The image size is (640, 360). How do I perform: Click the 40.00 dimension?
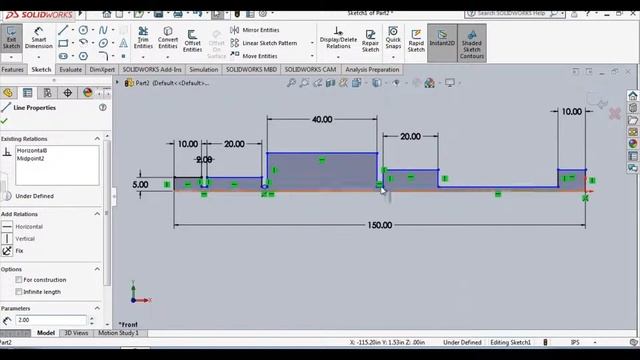click(x=322, y=120)
